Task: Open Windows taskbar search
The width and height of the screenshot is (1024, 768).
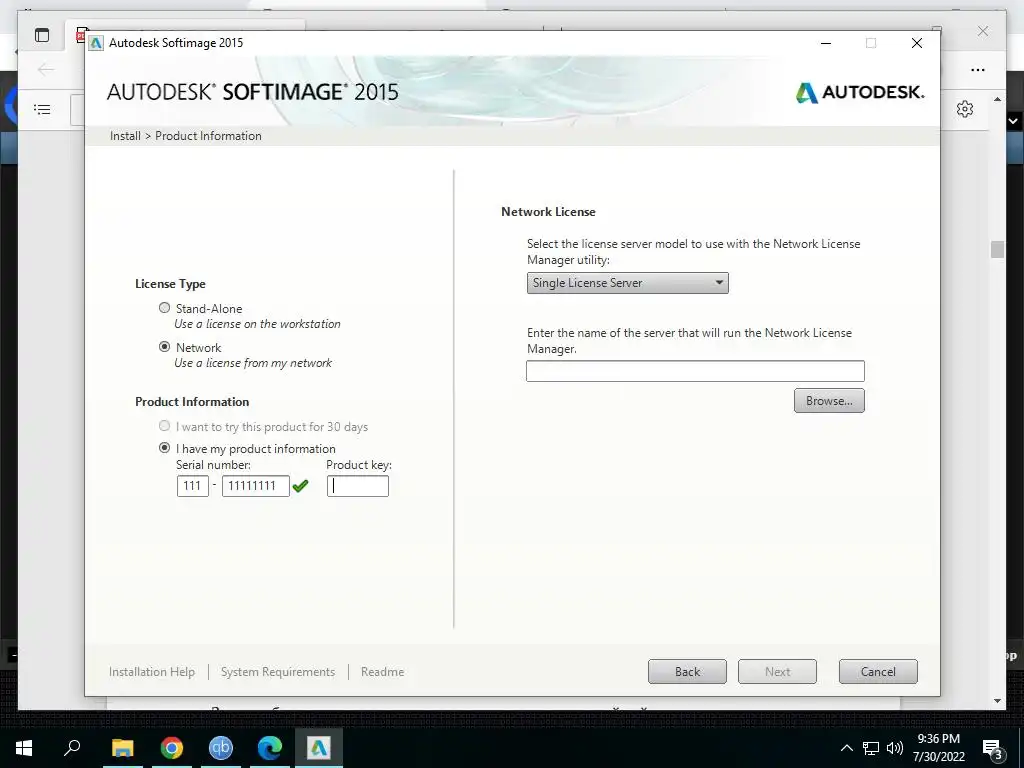Action: tap(72, 748)
